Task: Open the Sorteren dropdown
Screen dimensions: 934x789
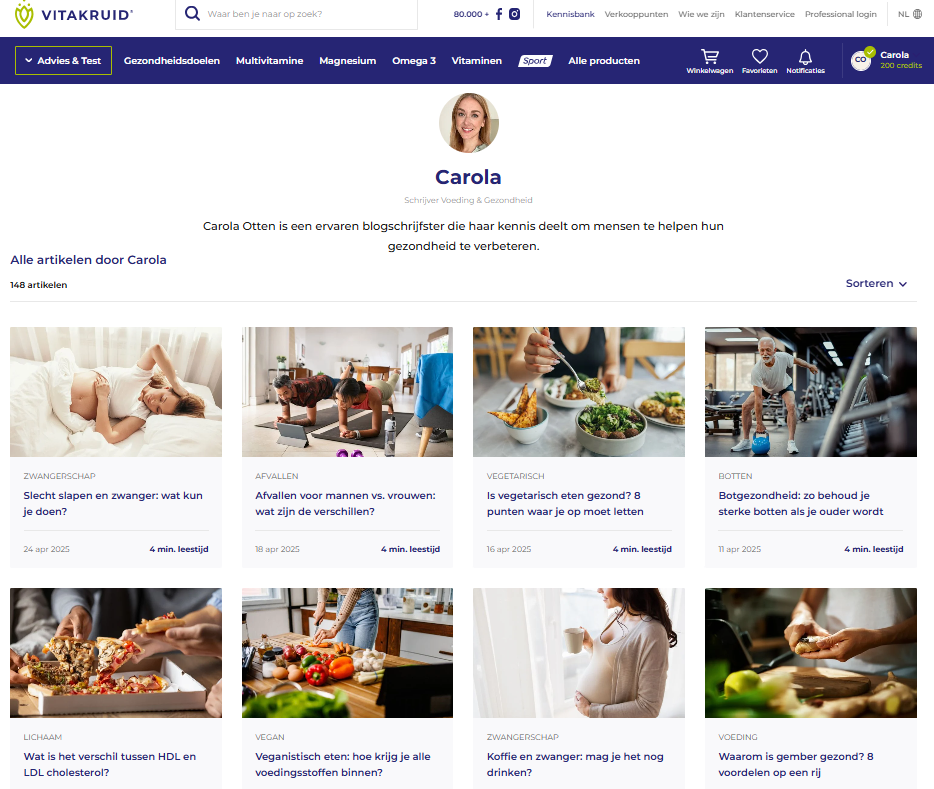Action: [876, 283]
